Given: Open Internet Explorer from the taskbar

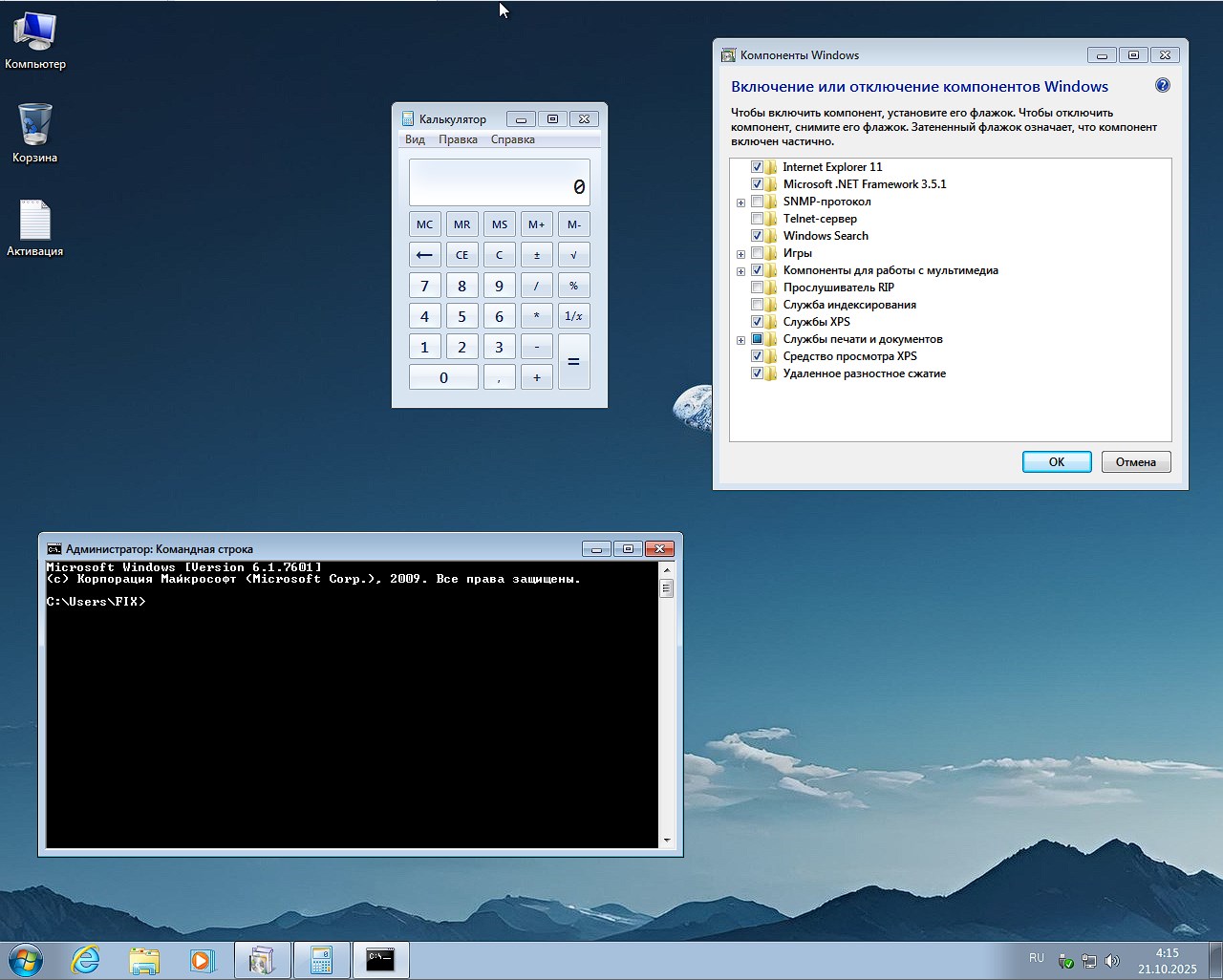Looking at the screenshot, I should [x=86, y=960].
